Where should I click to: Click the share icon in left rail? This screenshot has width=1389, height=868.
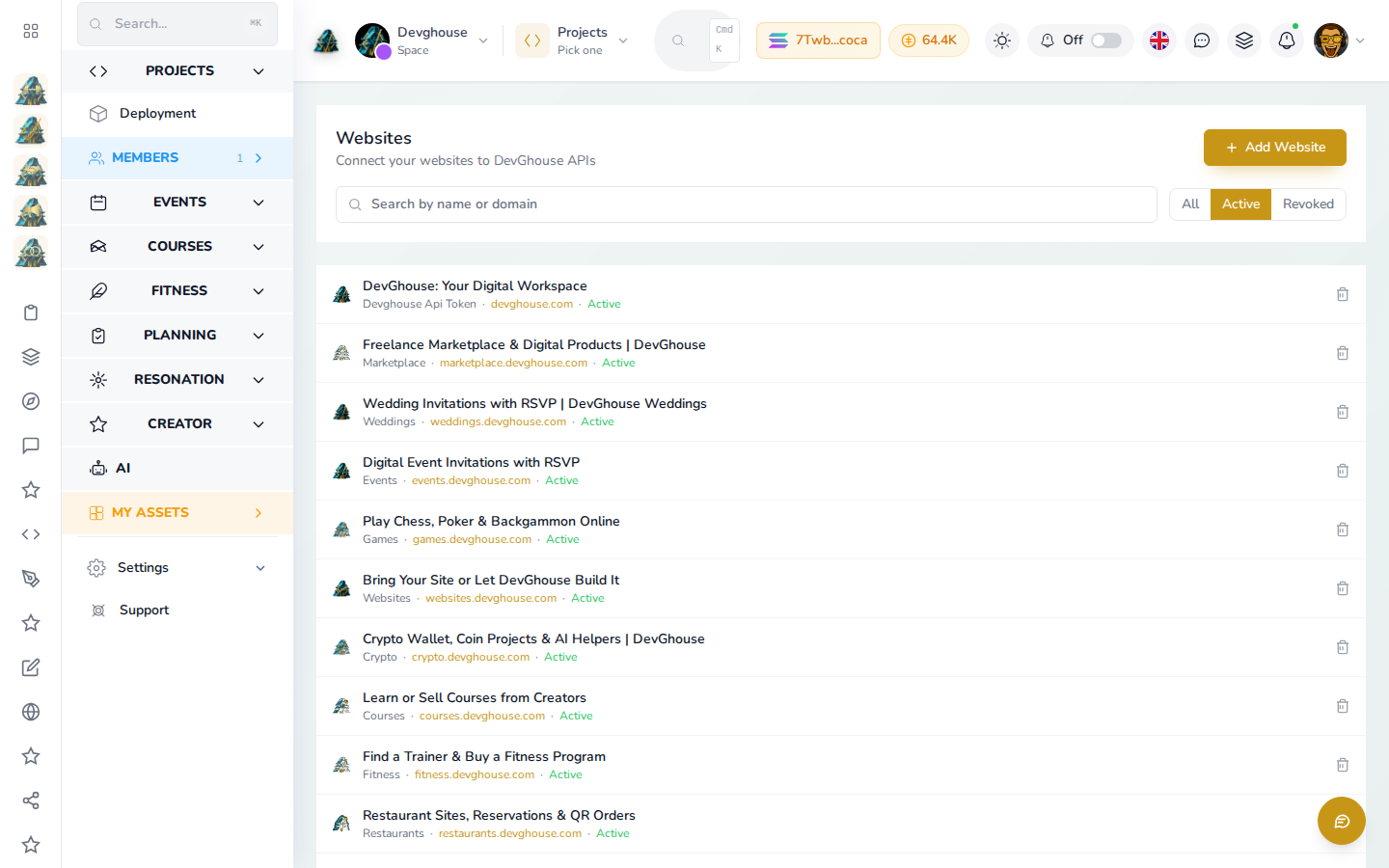(31, 800)
